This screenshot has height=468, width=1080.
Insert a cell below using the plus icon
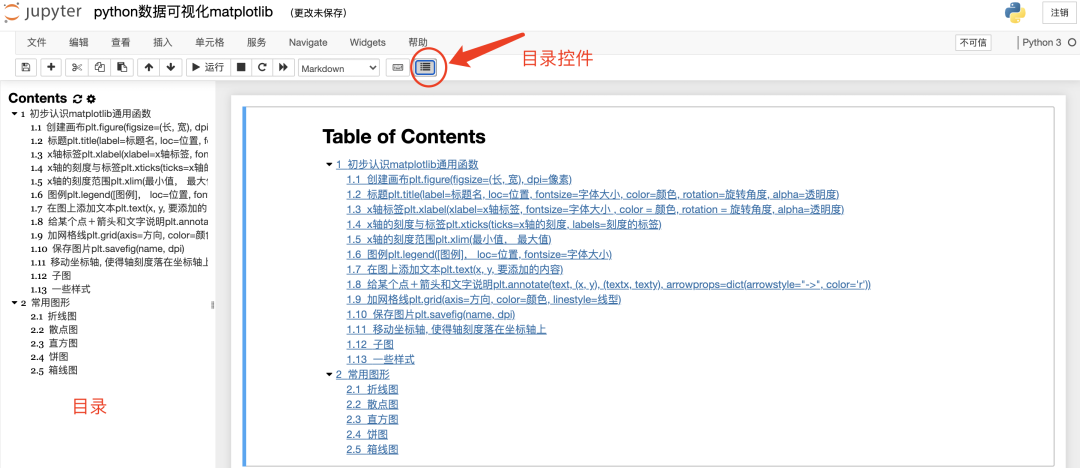pos(51,68)
